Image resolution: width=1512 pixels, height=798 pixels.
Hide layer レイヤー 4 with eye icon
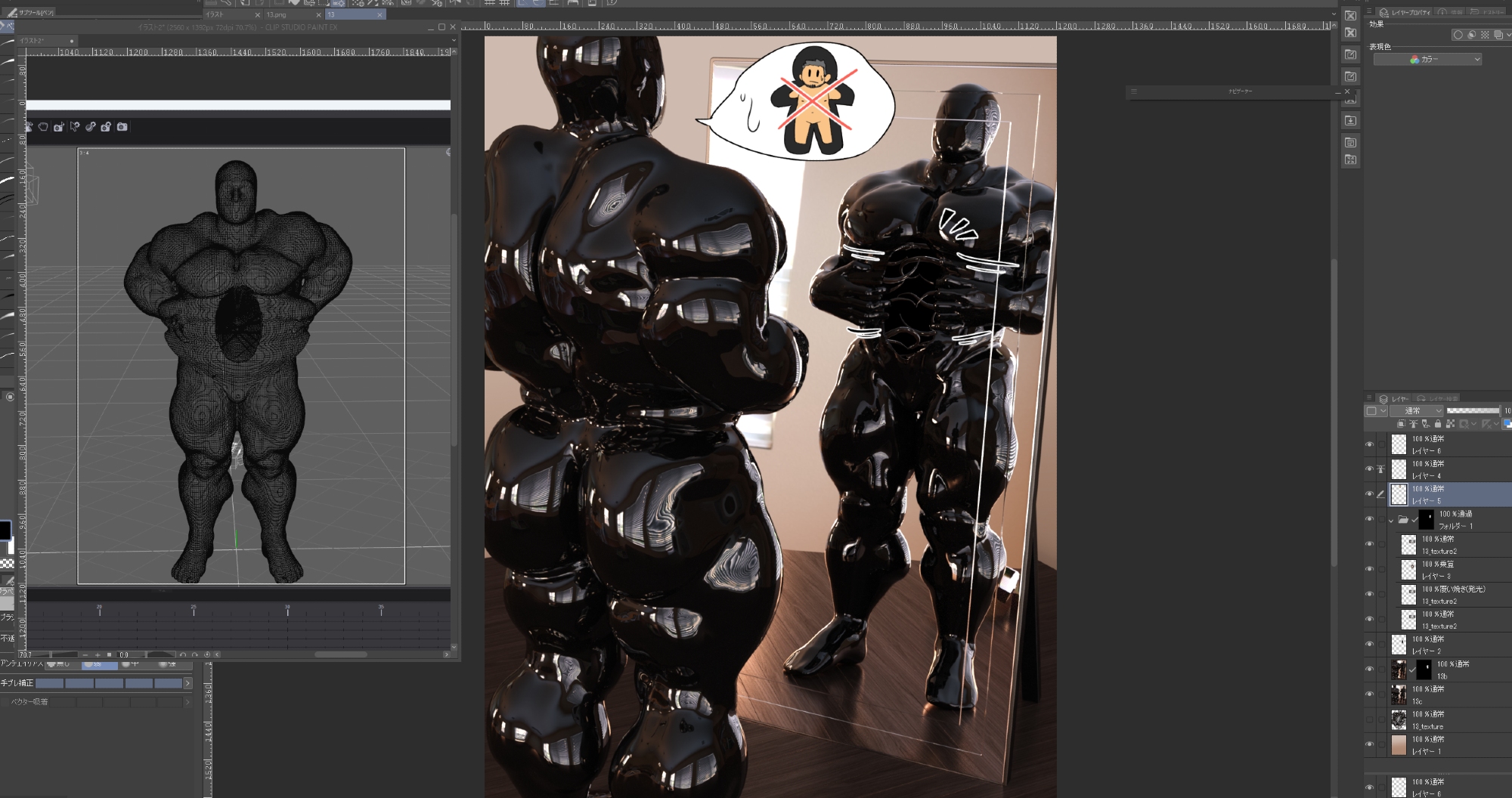(x=1369, y=469)
